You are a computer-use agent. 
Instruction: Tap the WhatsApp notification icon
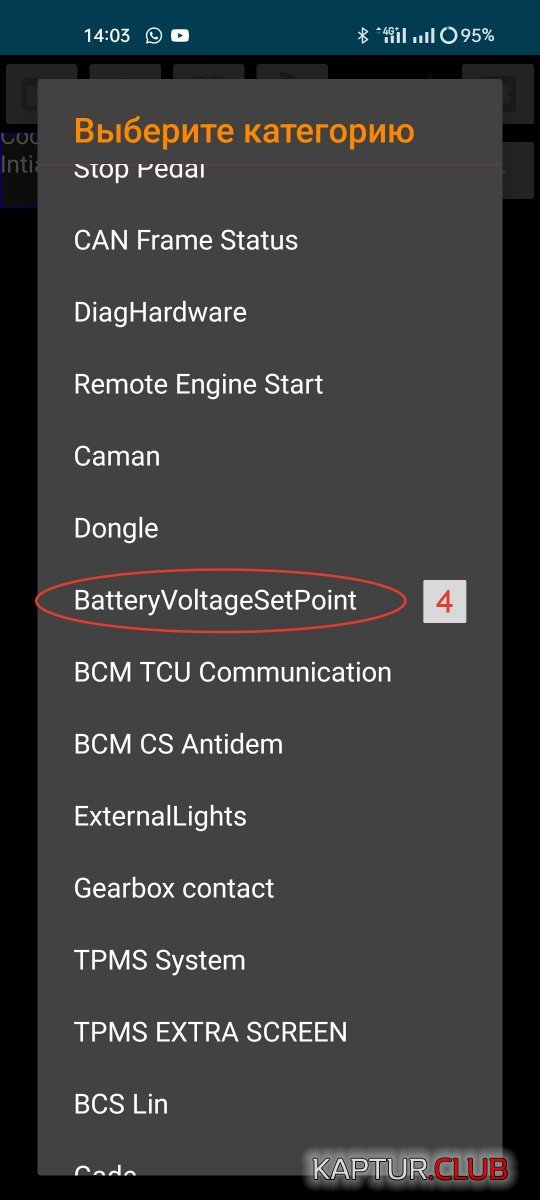pos(153,35)
